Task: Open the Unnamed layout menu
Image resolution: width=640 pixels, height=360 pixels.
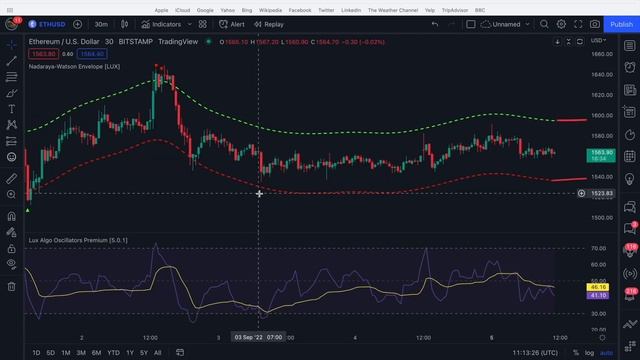Action: [x=505, y=24]
